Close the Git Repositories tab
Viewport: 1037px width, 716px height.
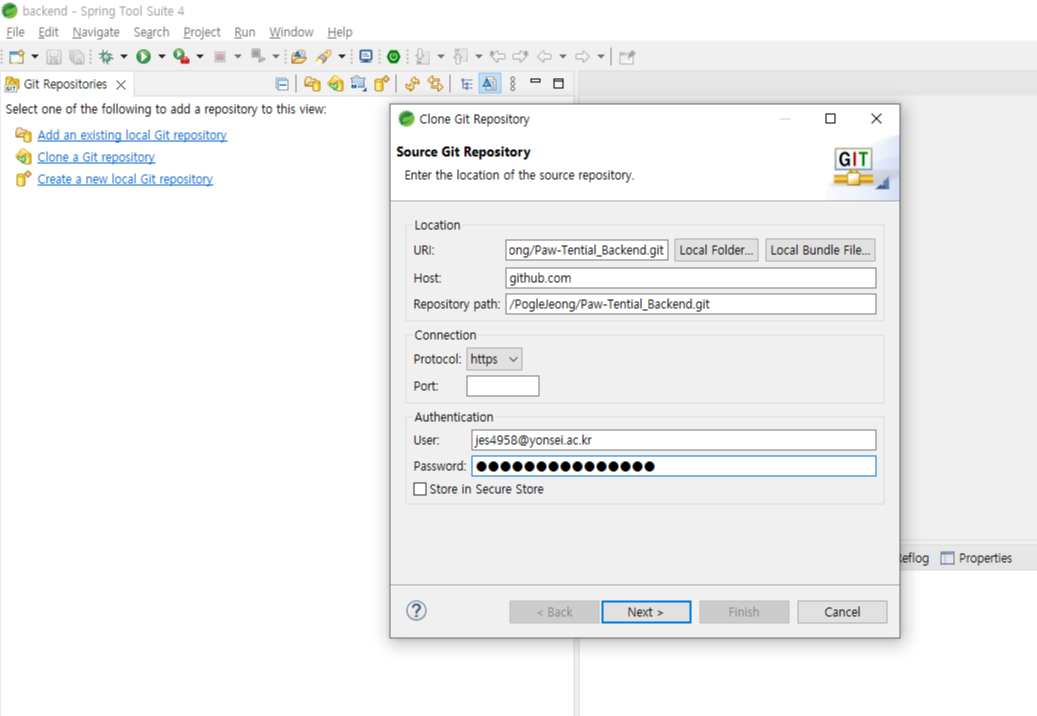(121, 85)
